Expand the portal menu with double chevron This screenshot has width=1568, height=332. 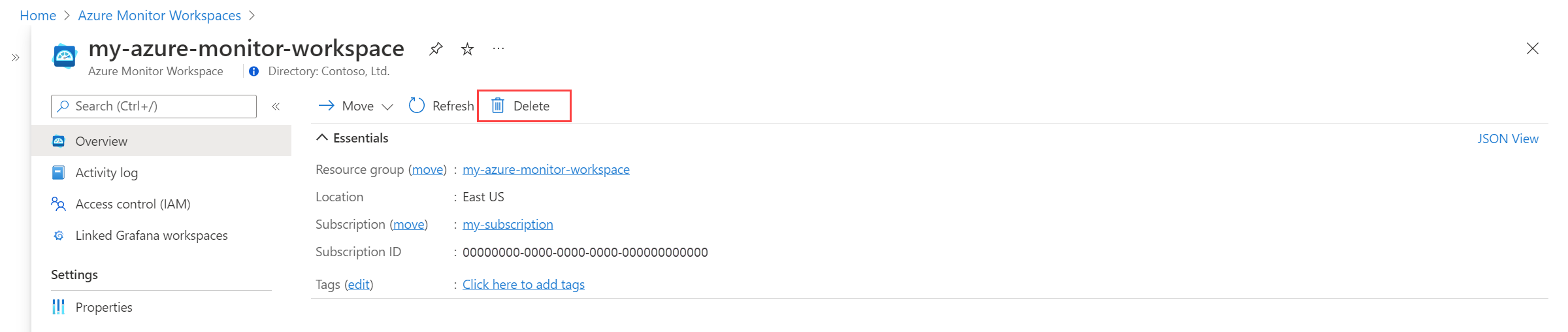point(16,58)
